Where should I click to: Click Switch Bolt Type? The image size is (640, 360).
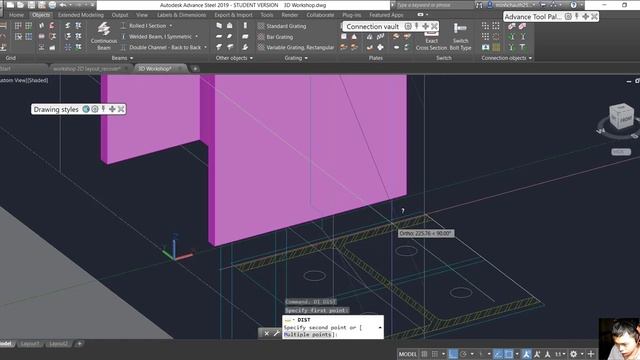pos(460,37)
